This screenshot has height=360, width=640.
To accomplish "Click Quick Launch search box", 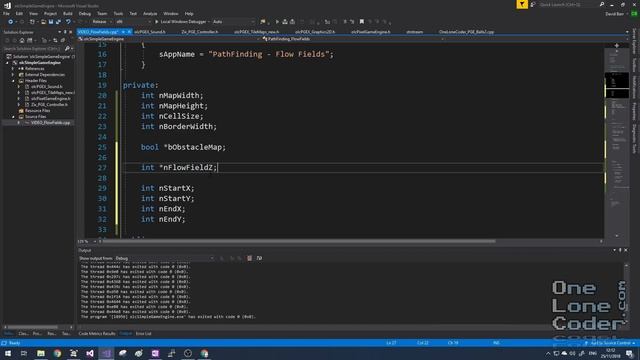I will [569, 4].
